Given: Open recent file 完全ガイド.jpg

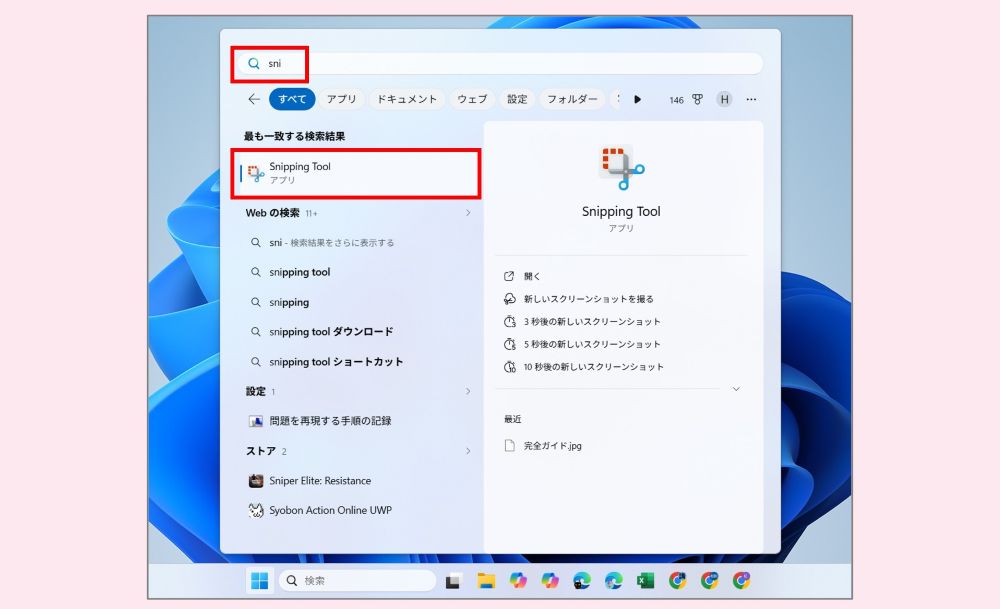Looking at the screenshot, I should point(552,446).
